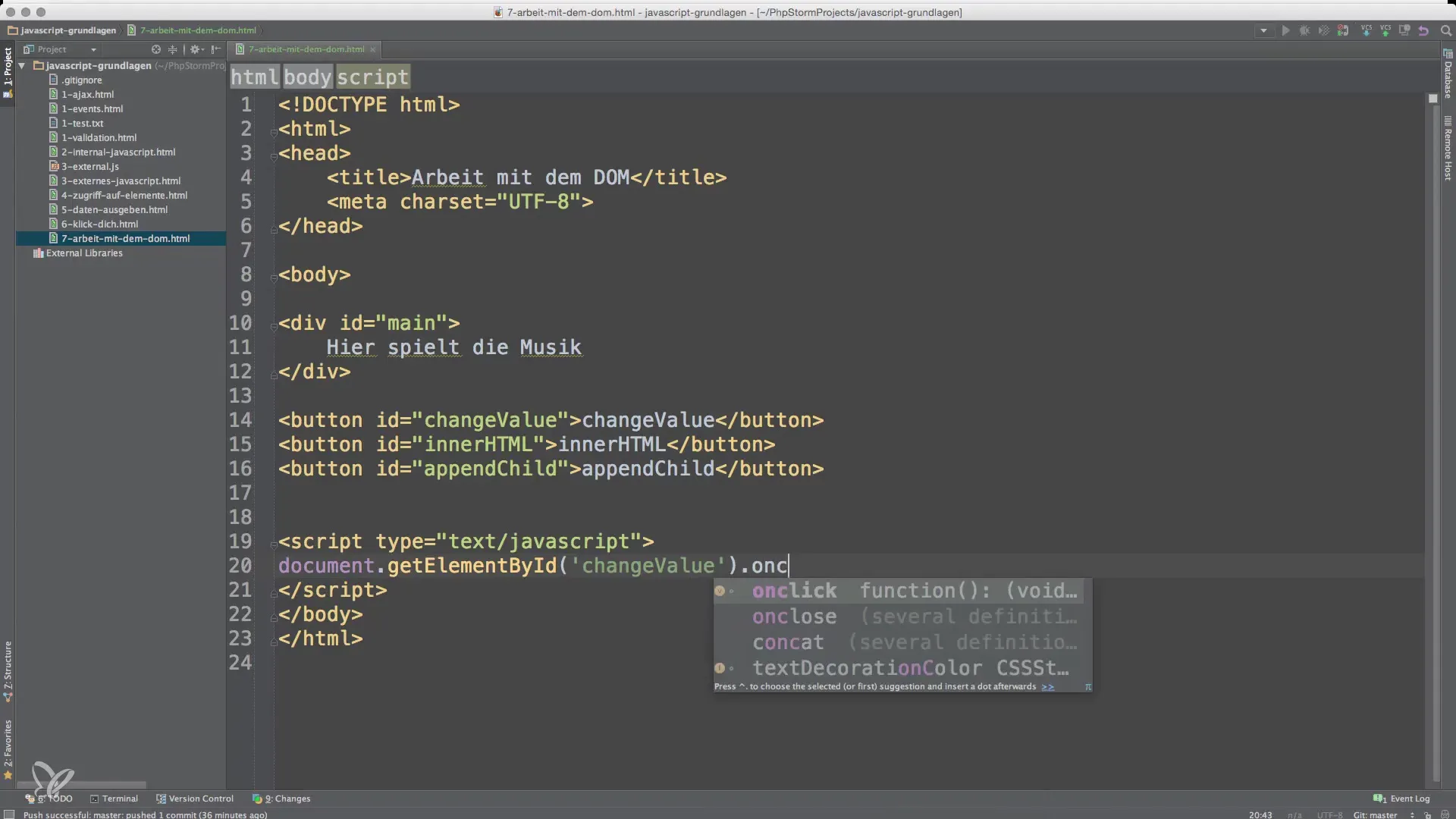Open the Event Log tool window

point(1401,799)
